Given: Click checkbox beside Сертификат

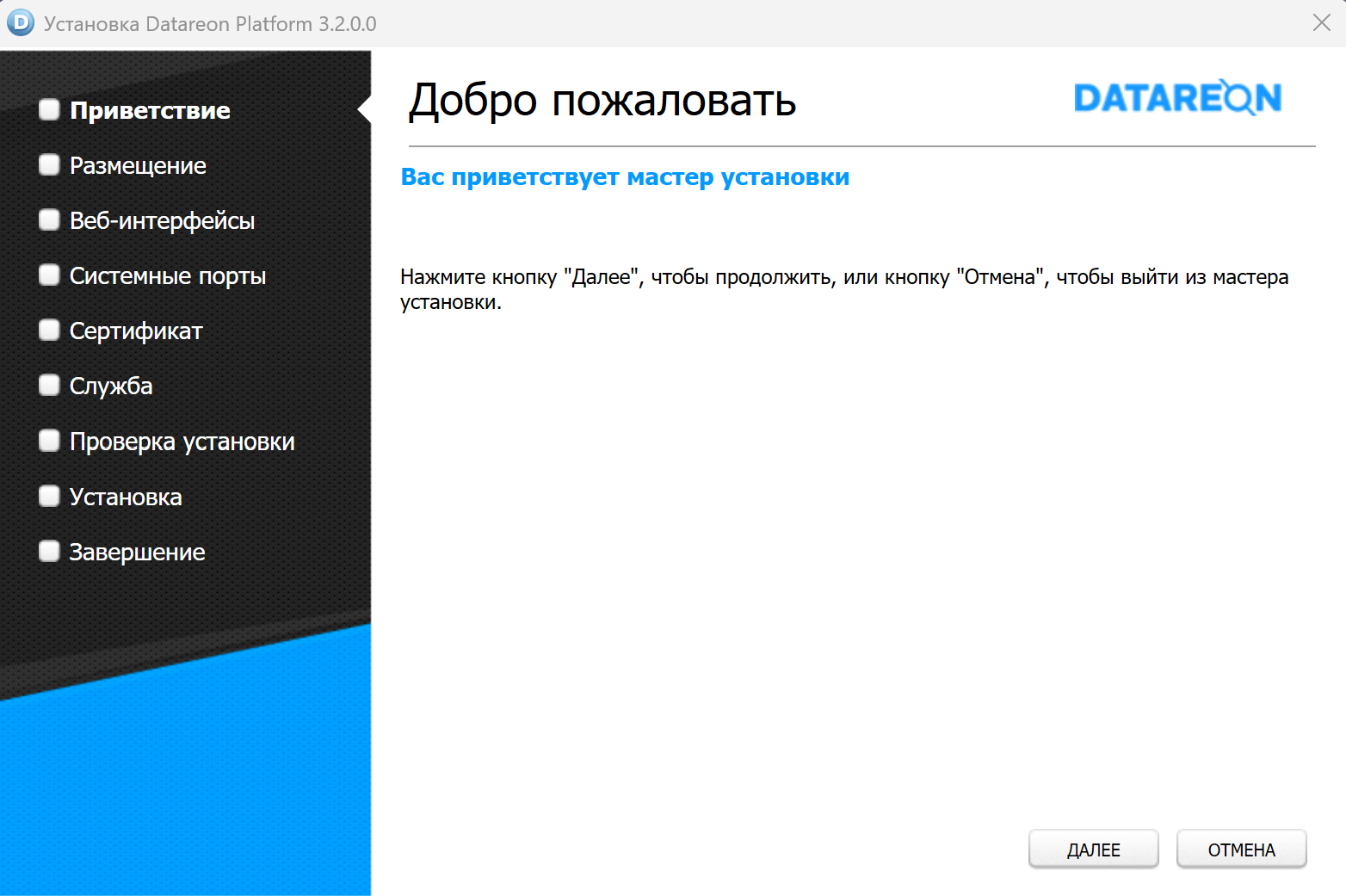Looking at the screenshot, I should [x=49, y=331].
